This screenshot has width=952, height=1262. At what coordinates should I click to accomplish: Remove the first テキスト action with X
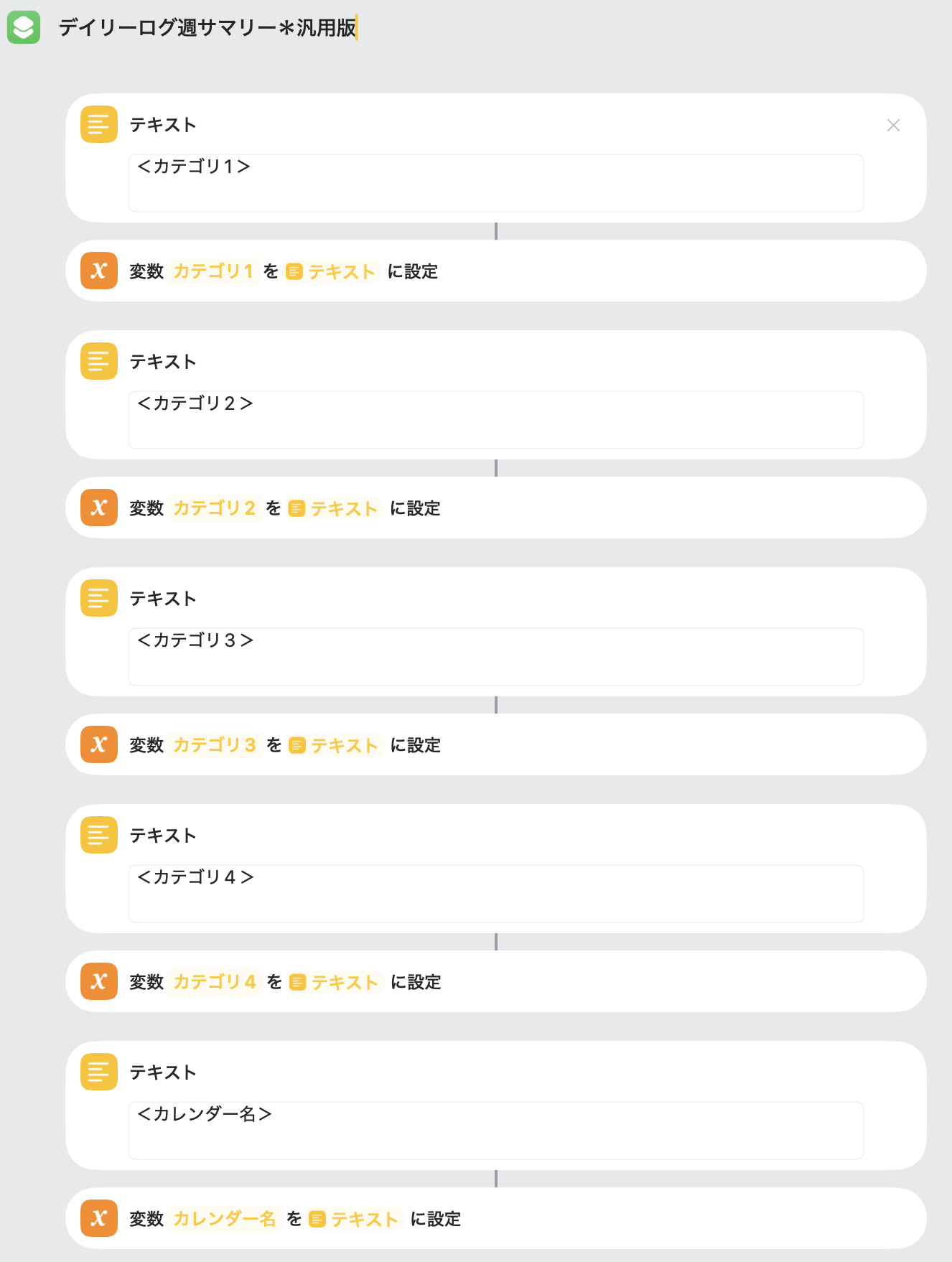(893, 126)
